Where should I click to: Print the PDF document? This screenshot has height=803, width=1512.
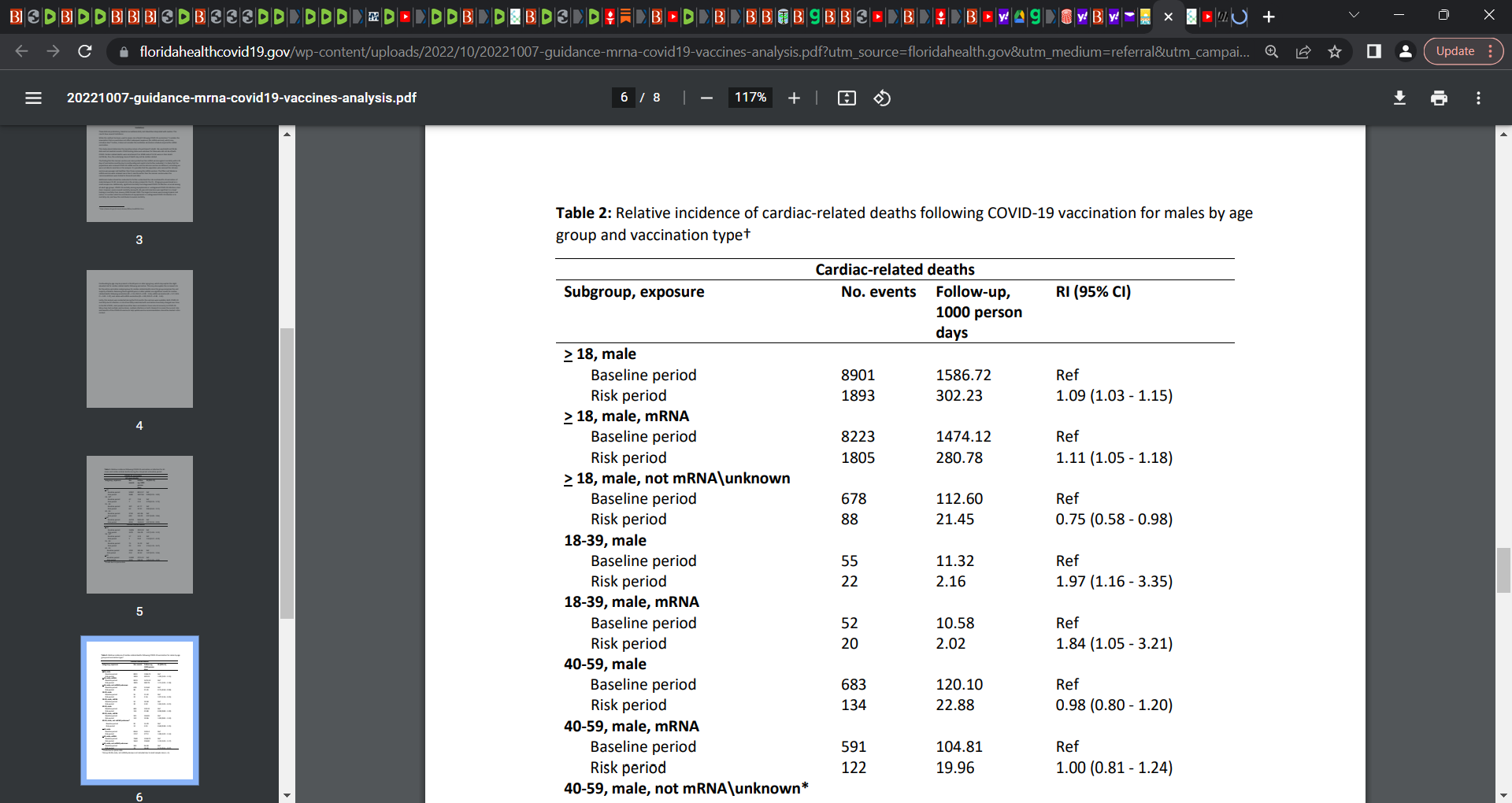(x=1439, y=98)
